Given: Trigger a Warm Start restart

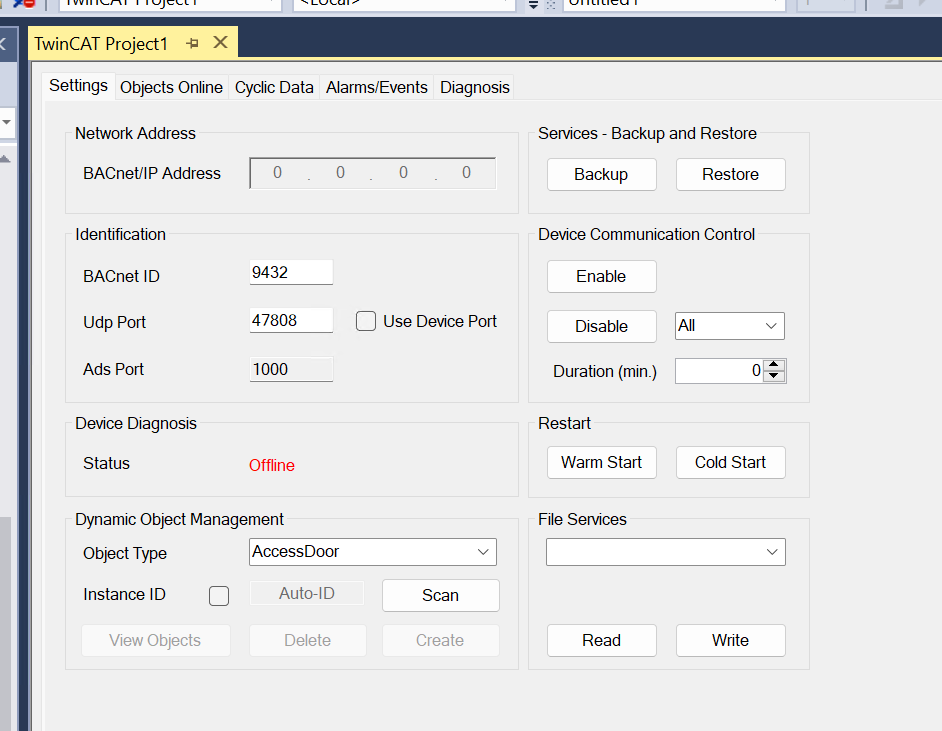Looking at the screenshot, I should (601, 463).
